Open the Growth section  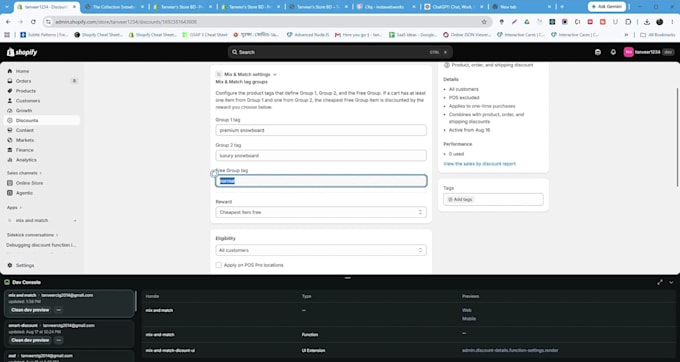24,111
